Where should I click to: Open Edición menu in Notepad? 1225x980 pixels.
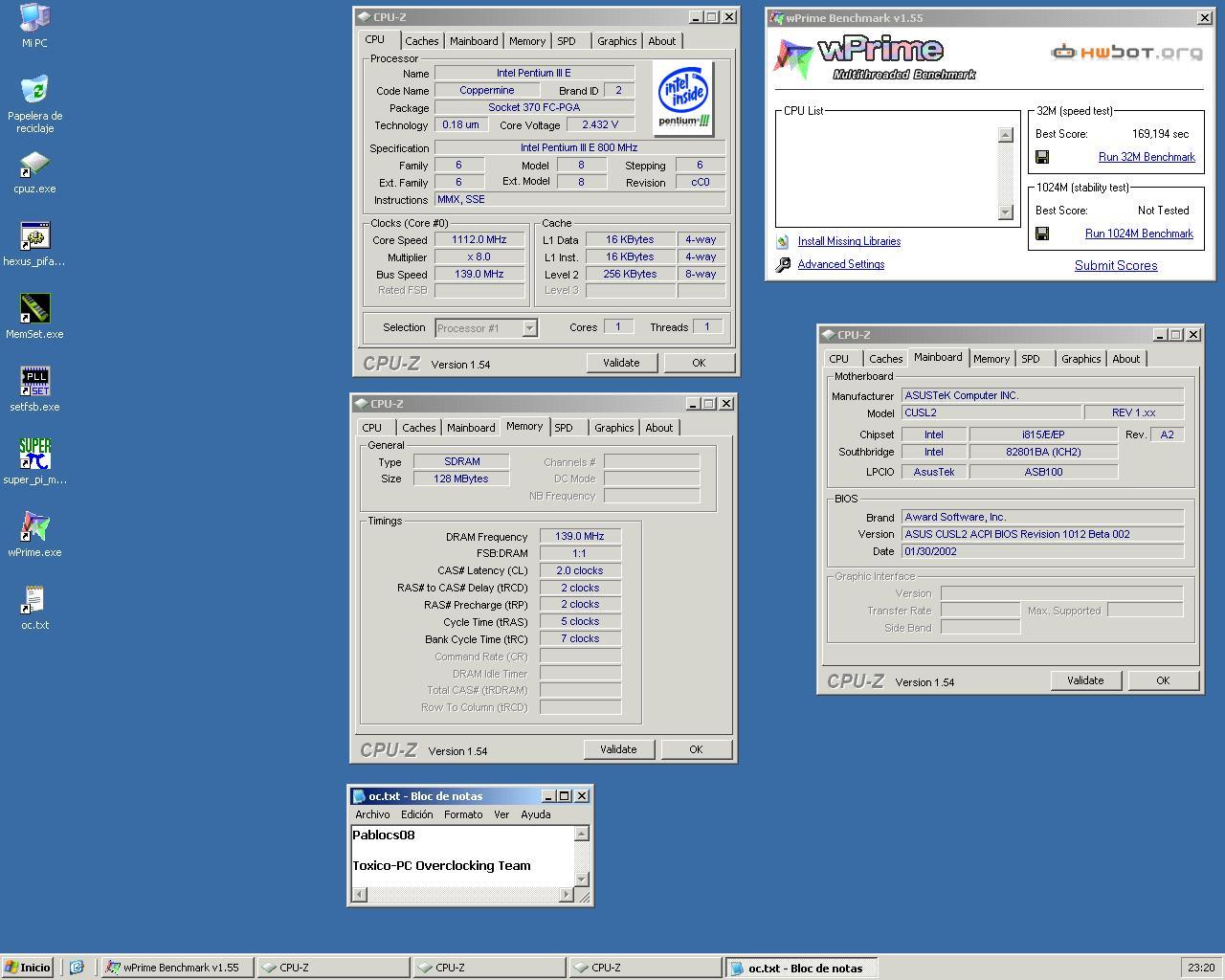pos(416,814)
